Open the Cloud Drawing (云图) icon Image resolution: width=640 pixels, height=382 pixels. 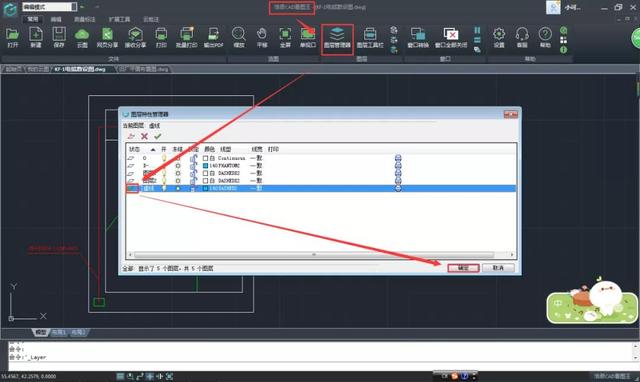coord(82,38)
